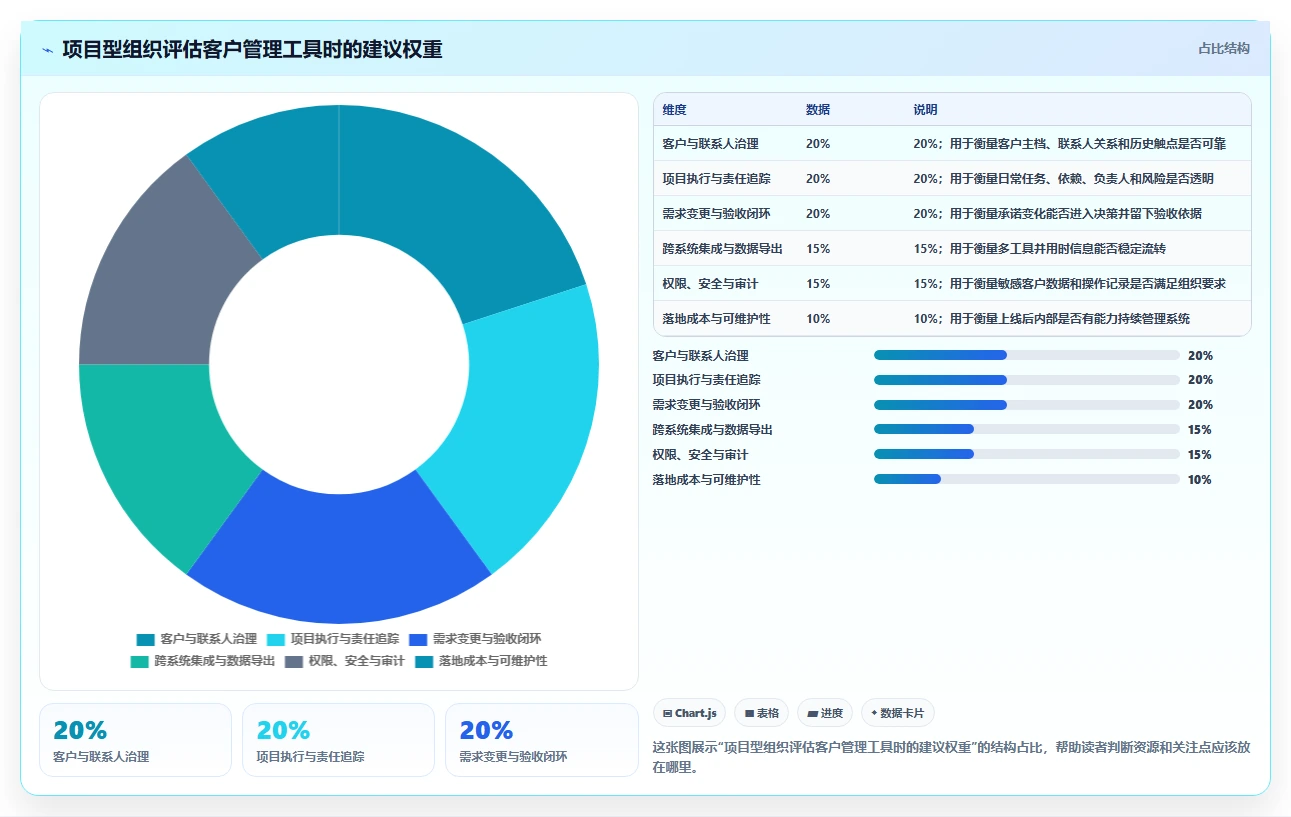The height and width of the screenshot is (817, 1291).
Task: Click the 跨系统集成与数据导出 progress bar
Action: [x=1027, y=430]
